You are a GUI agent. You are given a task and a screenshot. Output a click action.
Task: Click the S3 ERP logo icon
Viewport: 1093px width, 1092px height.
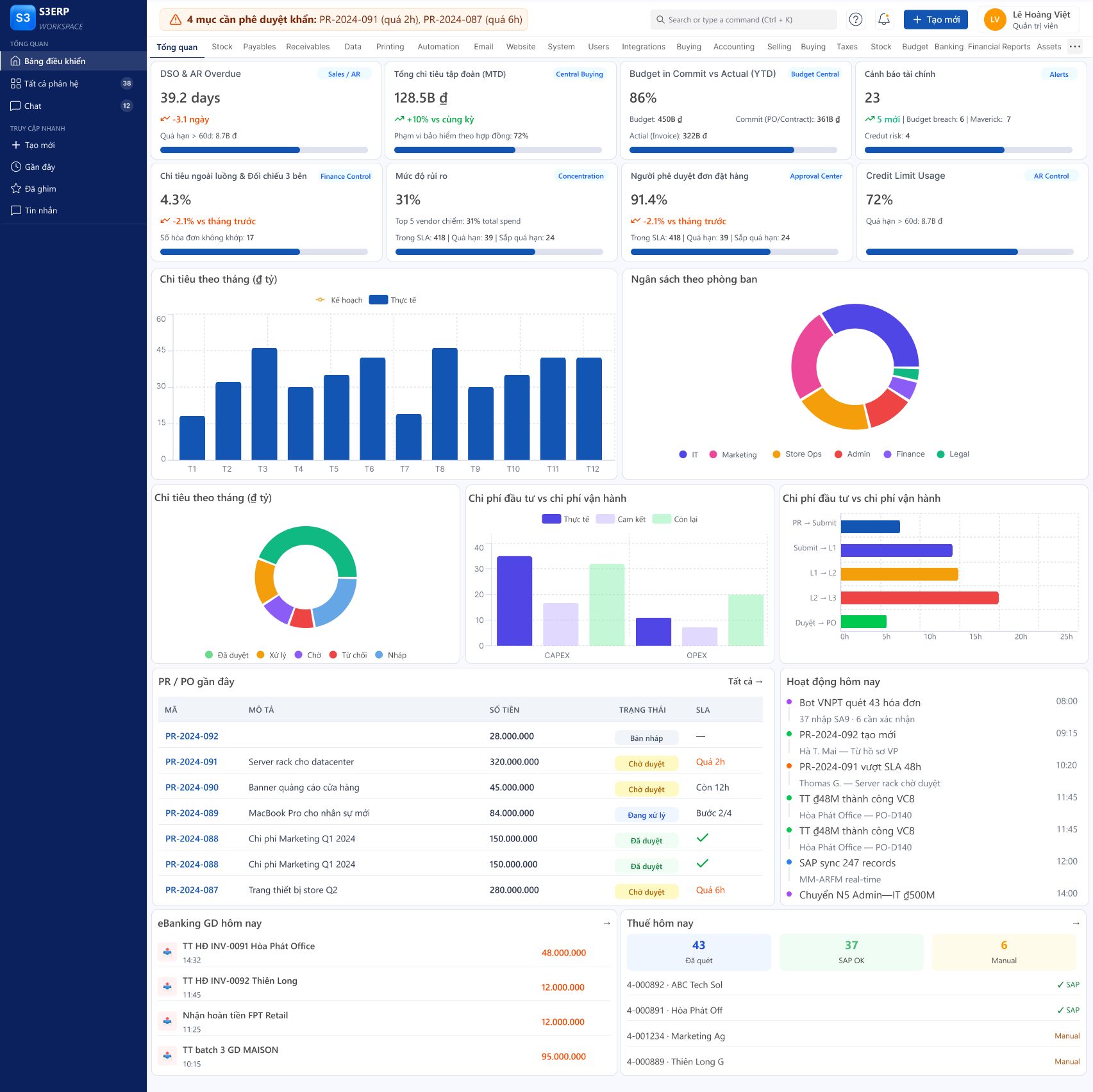point(22,18)
